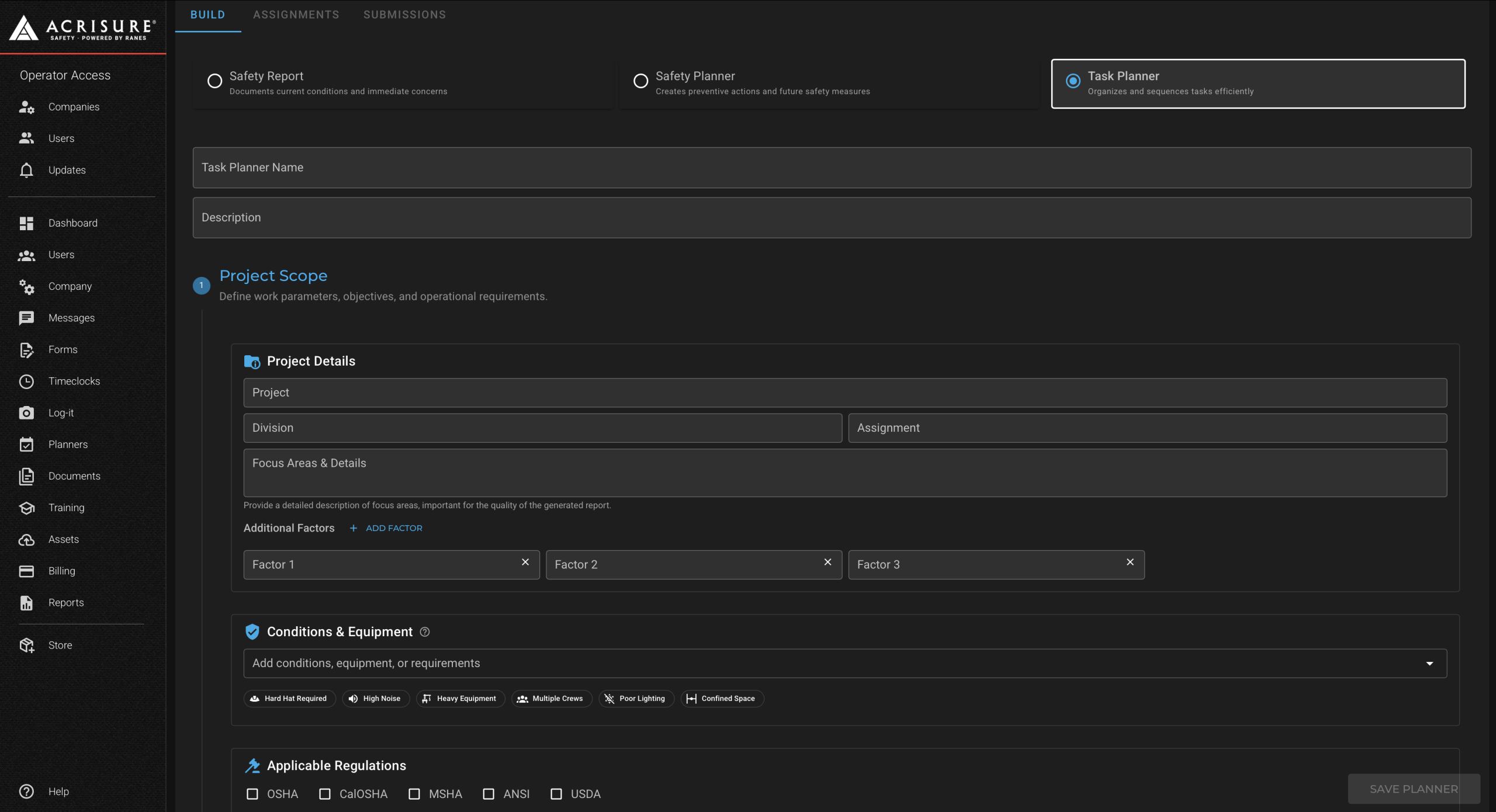Add the Heavy Equipment chip

click(460, 699)
